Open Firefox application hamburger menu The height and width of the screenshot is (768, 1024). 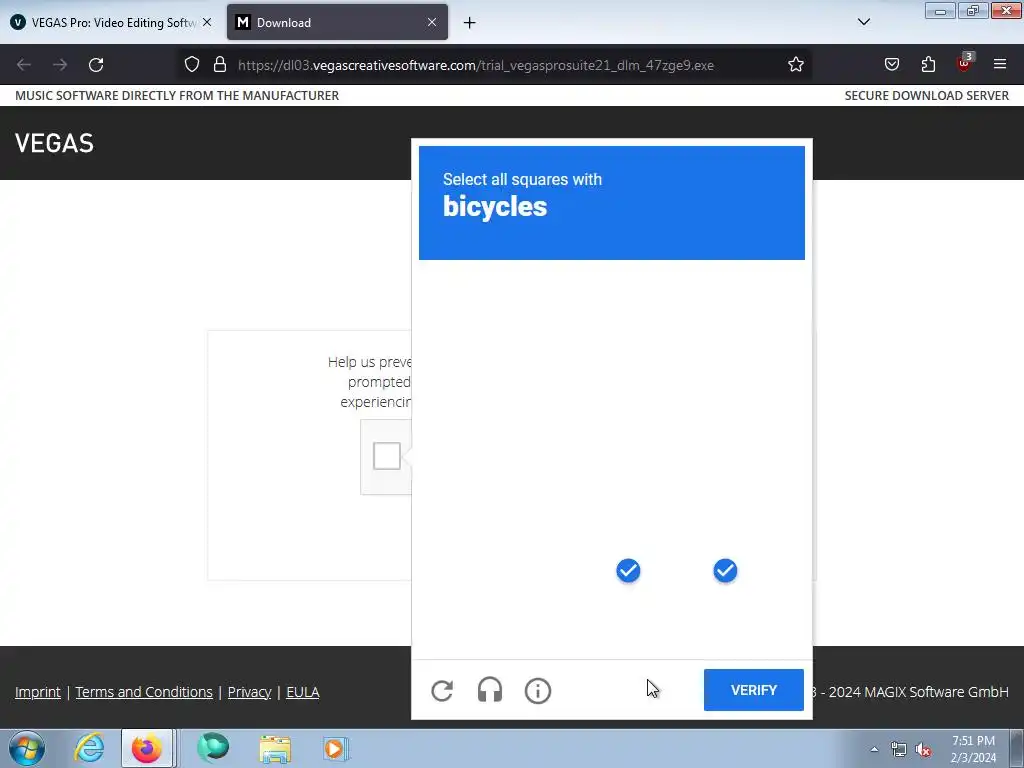pos(1000,64)
